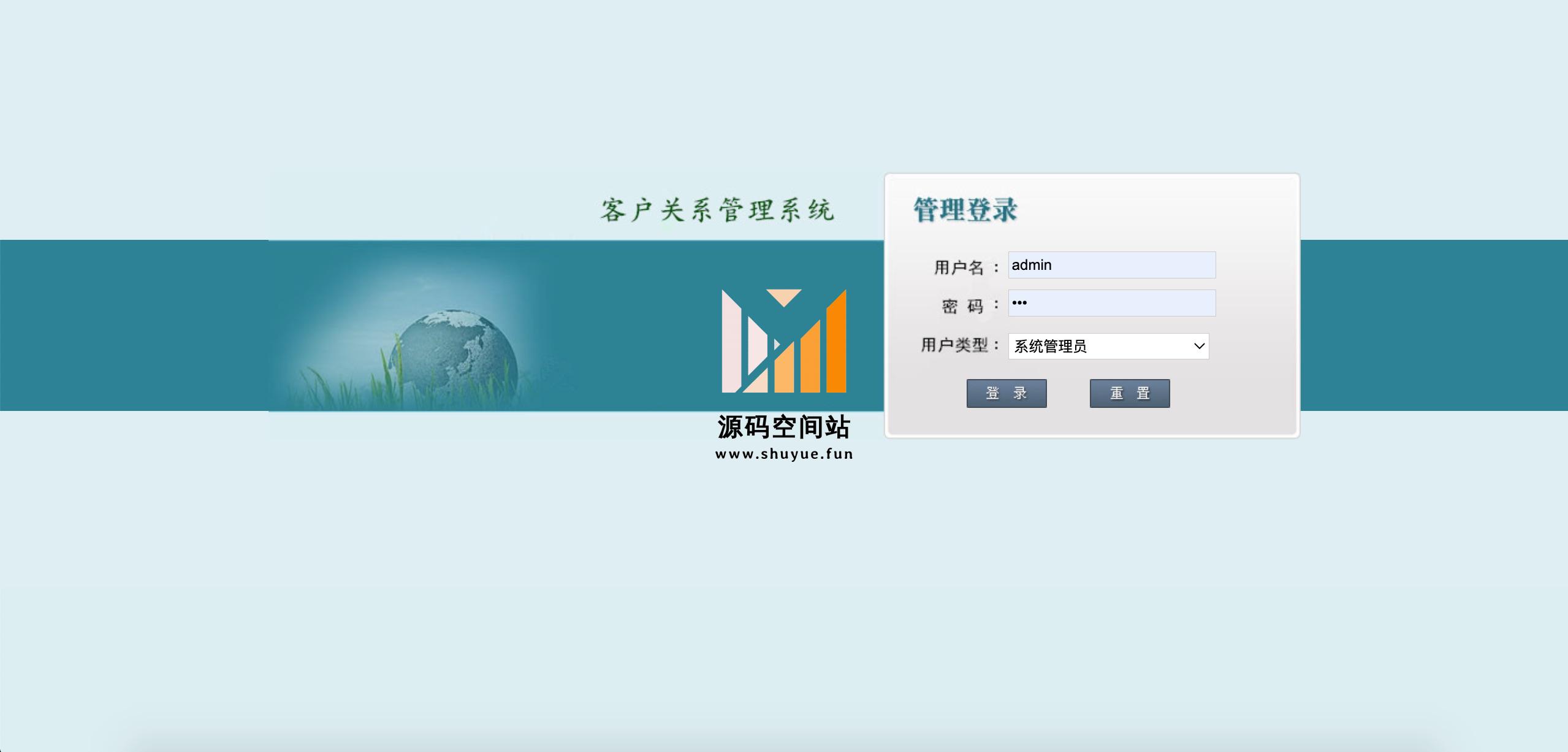Click the 客户关系管理系统 title text
Image resolution: width=1568 pixels, height=752 pixels.
tap(717, 210)
